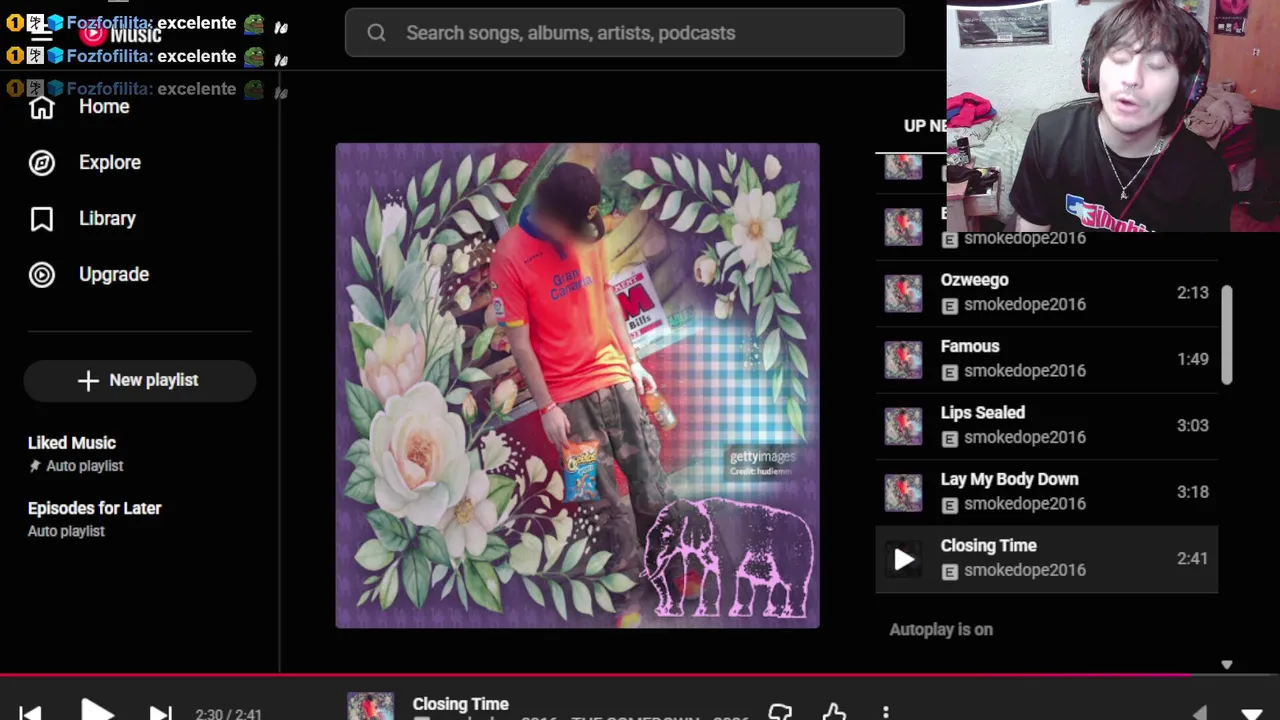Click the Upgrade circle icon

pos(42,275)
